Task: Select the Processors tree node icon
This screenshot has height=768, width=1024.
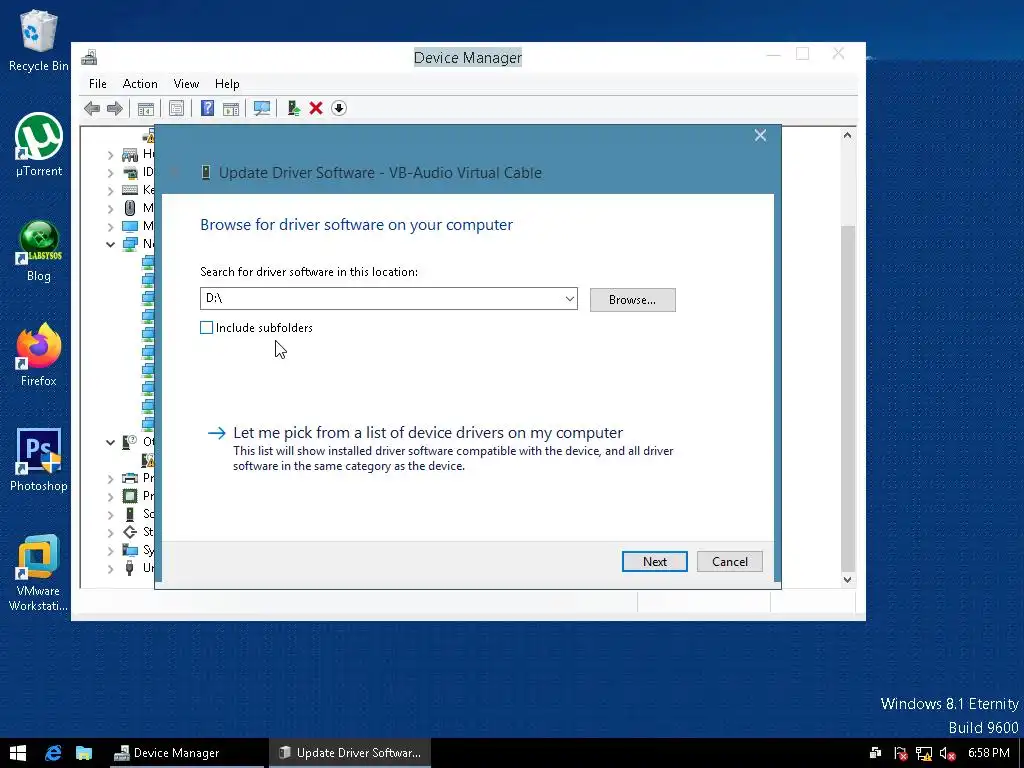Action: pyautogui.click(x=130, y=496)
